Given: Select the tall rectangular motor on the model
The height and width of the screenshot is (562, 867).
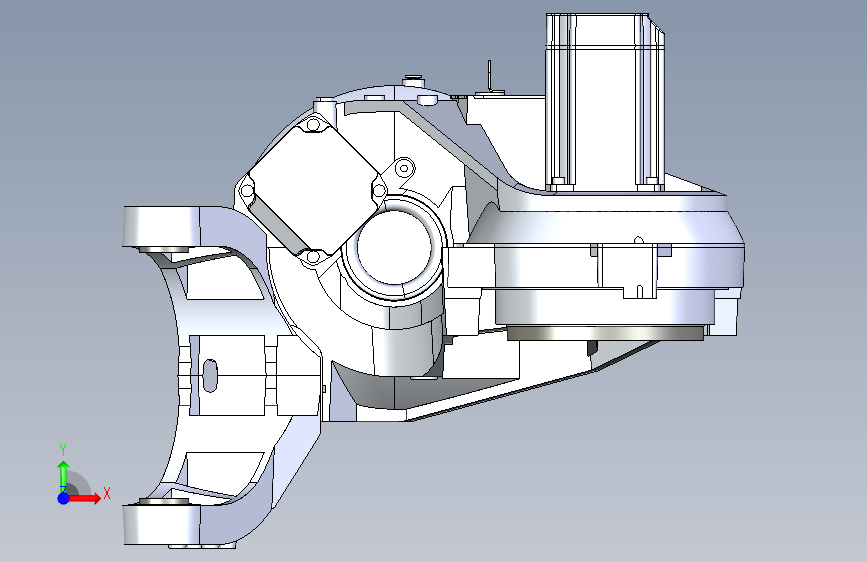Looking at the screenshot, I should [x=605, y=102].
